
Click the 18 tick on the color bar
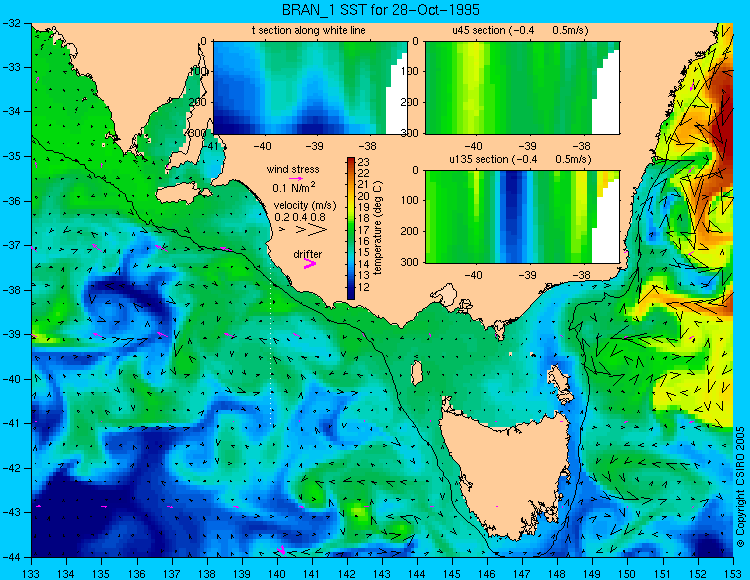pyautogui.click(x=364, y=219)
